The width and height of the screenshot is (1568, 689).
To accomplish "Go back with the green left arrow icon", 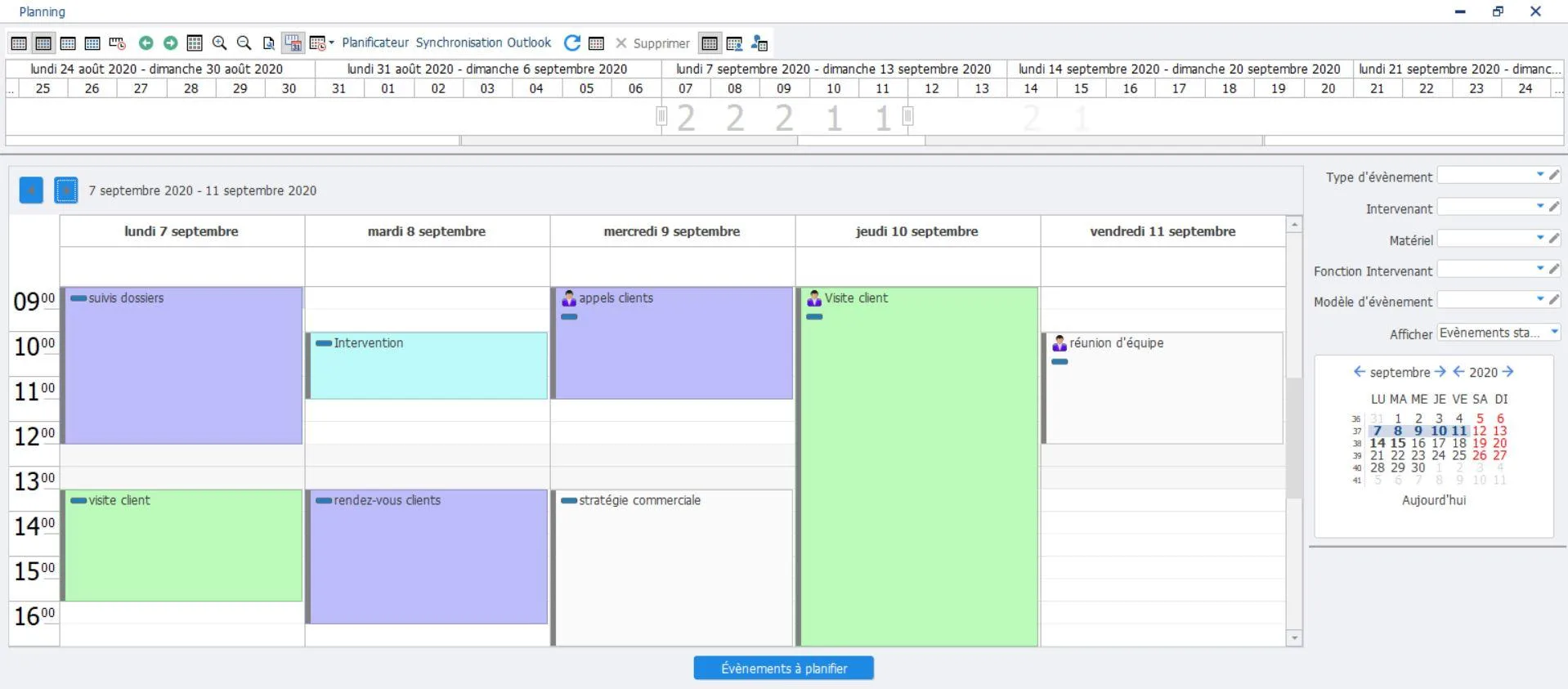I will pyautogui.click(x=146, y=43).
